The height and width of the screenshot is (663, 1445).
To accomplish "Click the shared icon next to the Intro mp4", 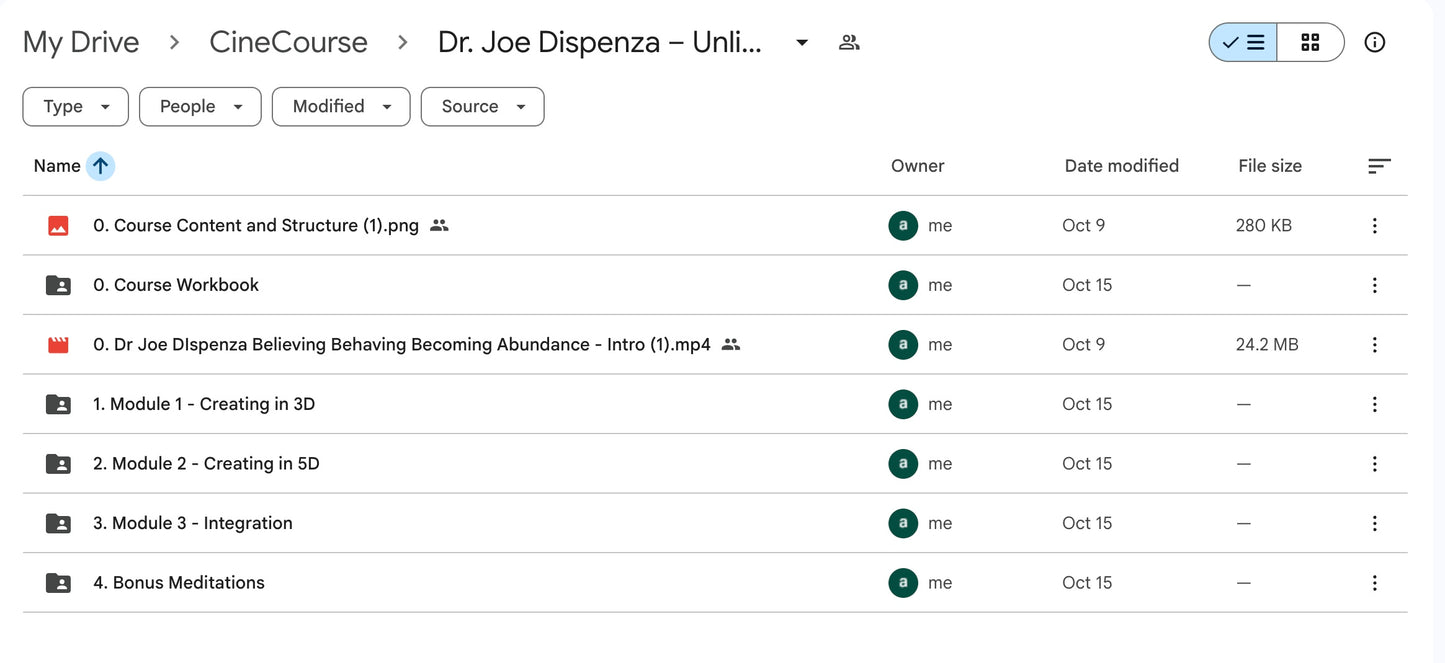I will (730, 344).
